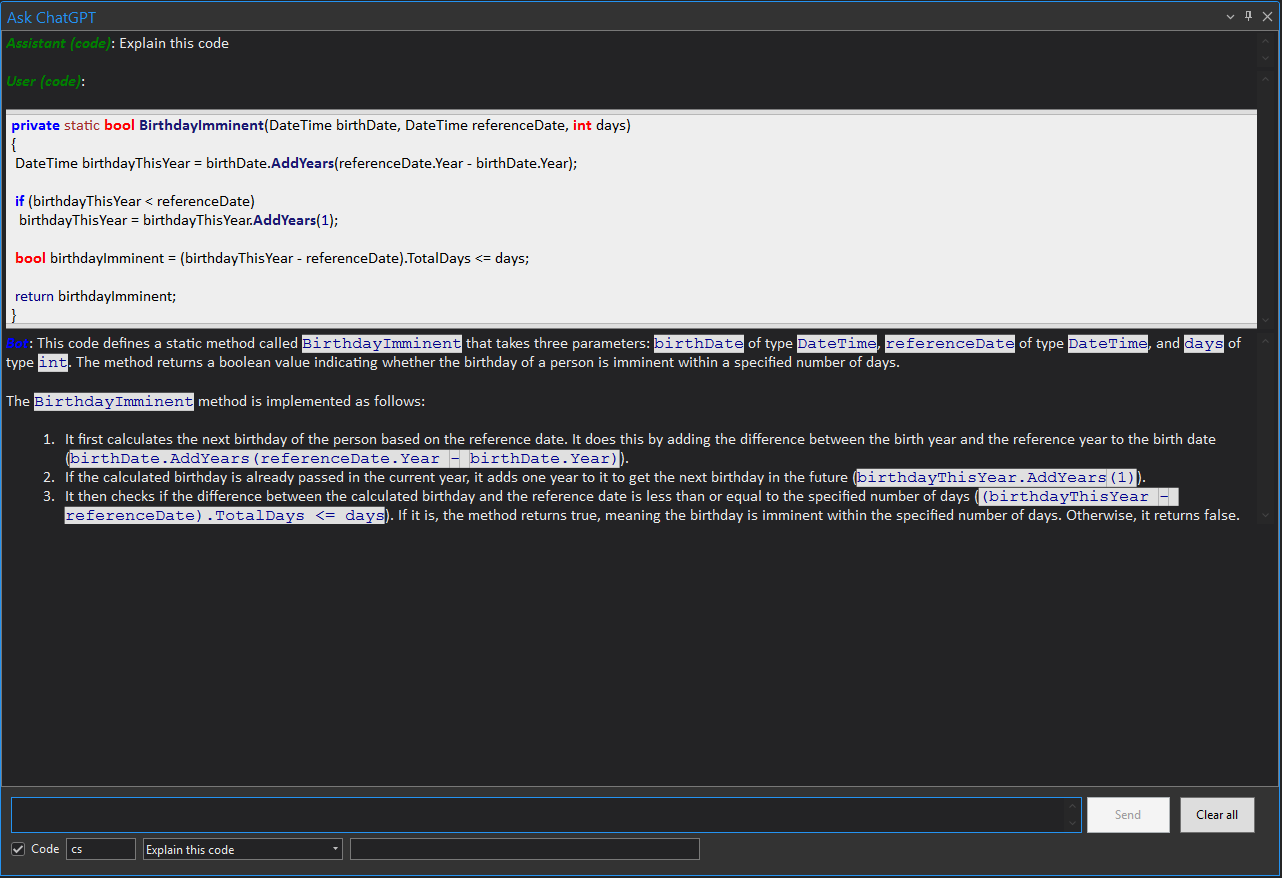Click the "DateTime birthdayThisYear = birthDate.AddYears" code line
Image resolution: width=1282 pixels, height=878 pixels.
click(x=296, y=162)
